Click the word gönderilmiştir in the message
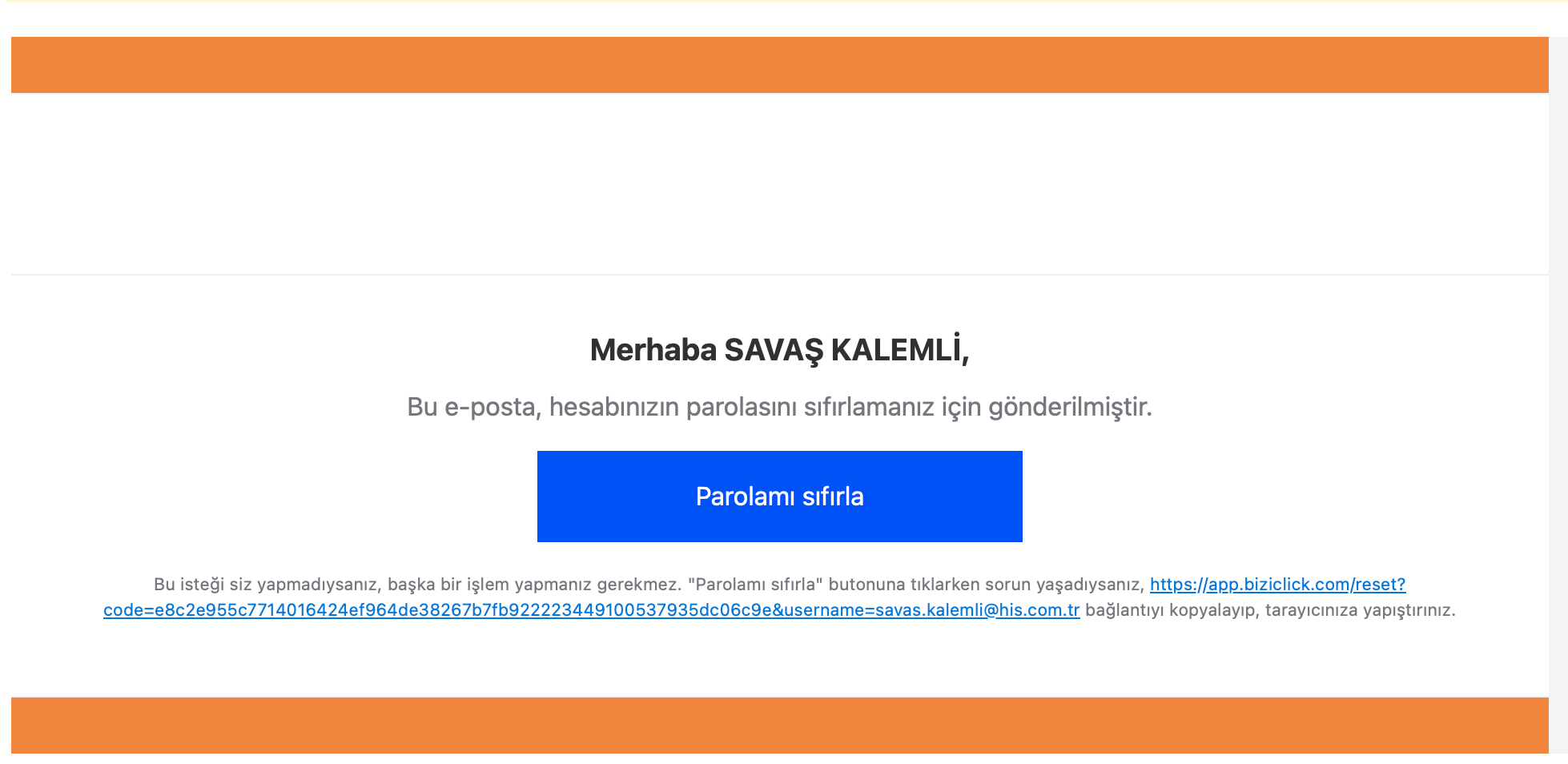Viewport: 1568px width, 764px height. [x=1069, y=407]
